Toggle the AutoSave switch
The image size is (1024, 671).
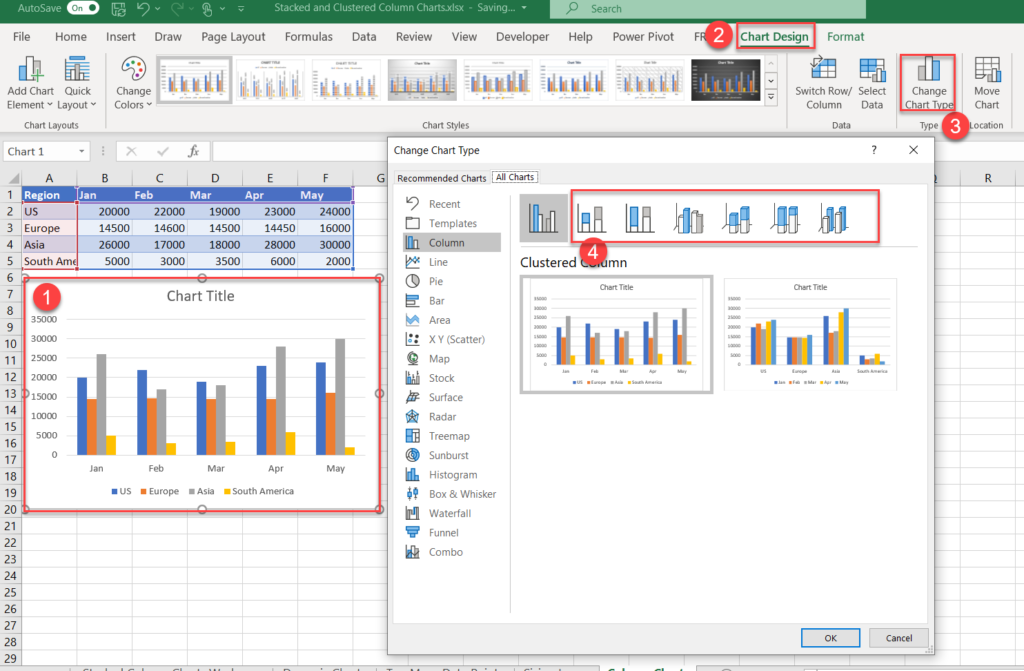point(83,9)
